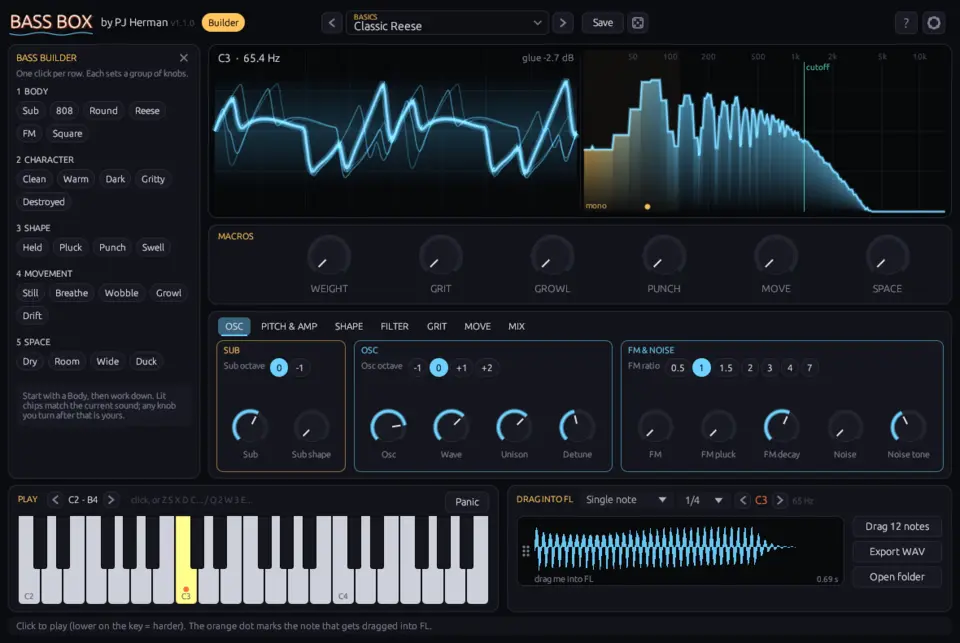This screenshot has width=960, height=643.
Task: Shift keyboard range down from C2 - B4
Action: pos(55,500)
